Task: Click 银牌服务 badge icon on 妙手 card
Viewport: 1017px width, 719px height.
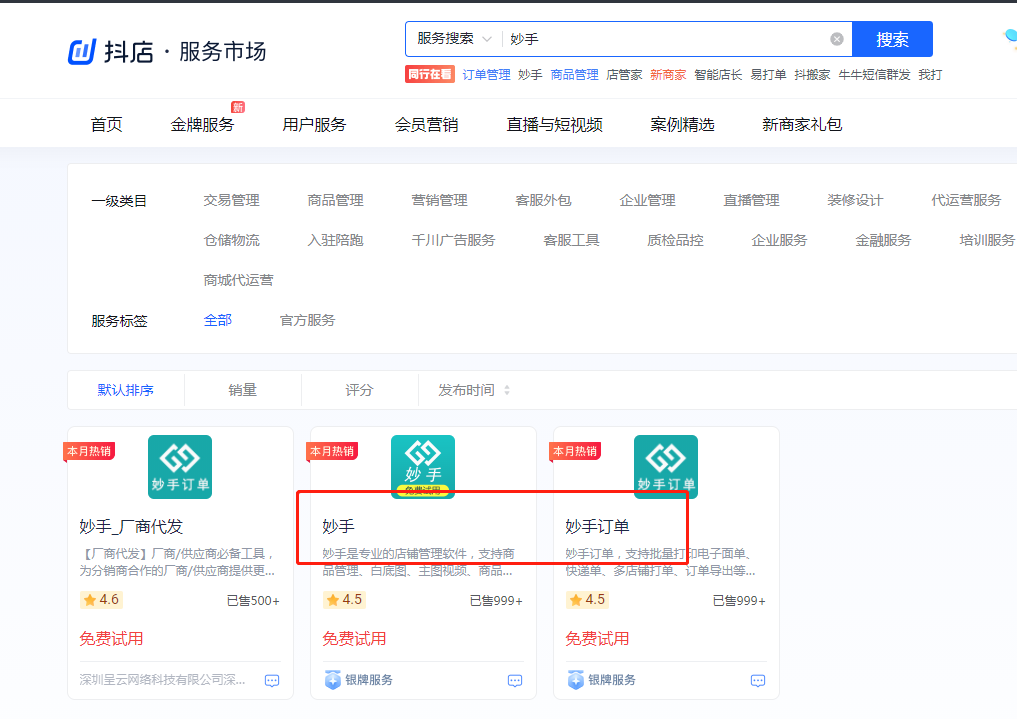Action: tap(333, 679)
